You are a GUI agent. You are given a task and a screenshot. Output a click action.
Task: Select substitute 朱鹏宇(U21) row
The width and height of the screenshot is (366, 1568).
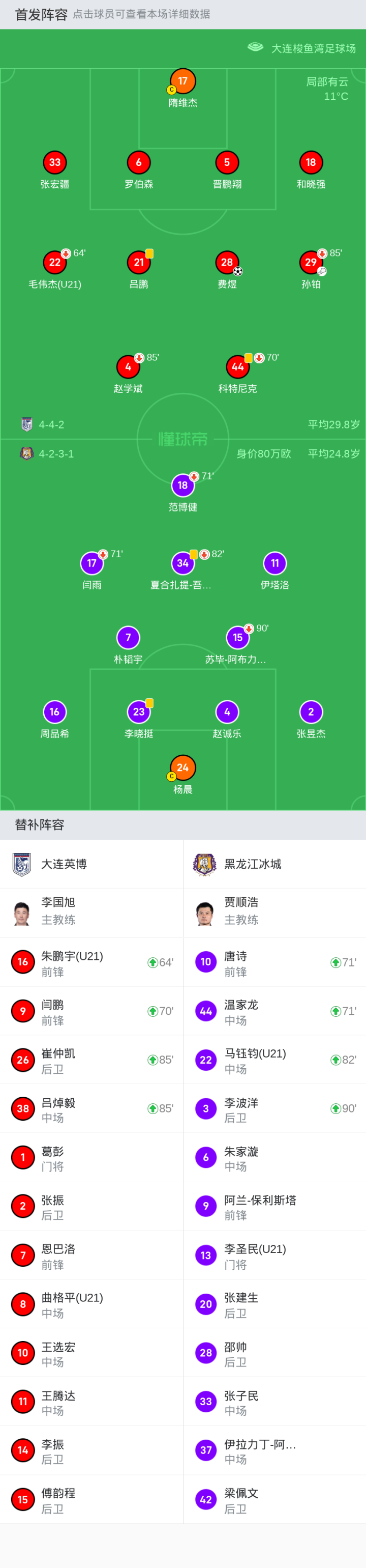point(91,962)
